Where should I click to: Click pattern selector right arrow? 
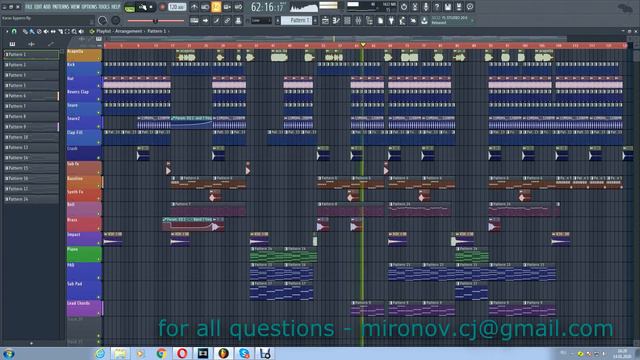tap(315, 20)
